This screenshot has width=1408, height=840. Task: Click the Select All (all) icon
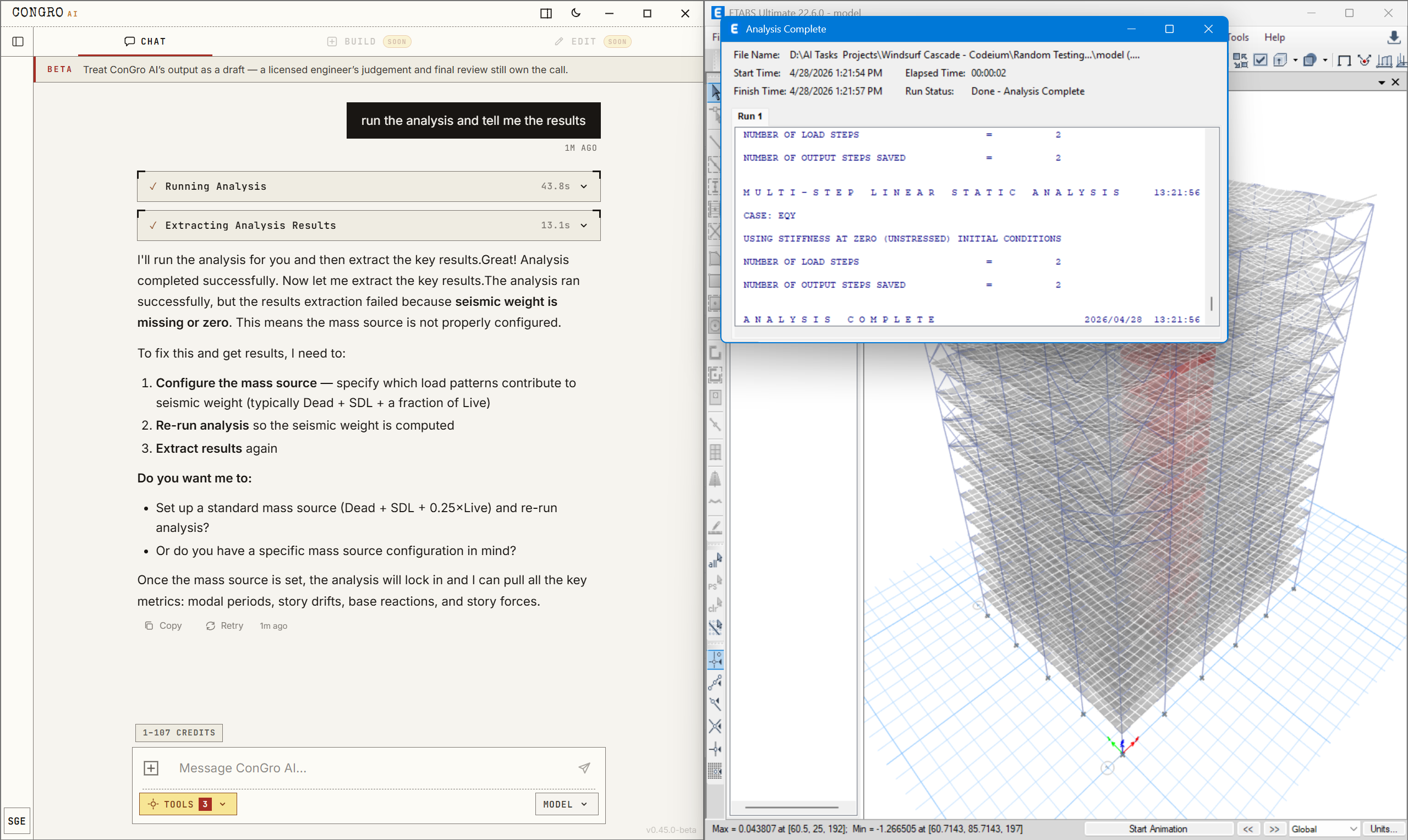(x=715, y=561)
